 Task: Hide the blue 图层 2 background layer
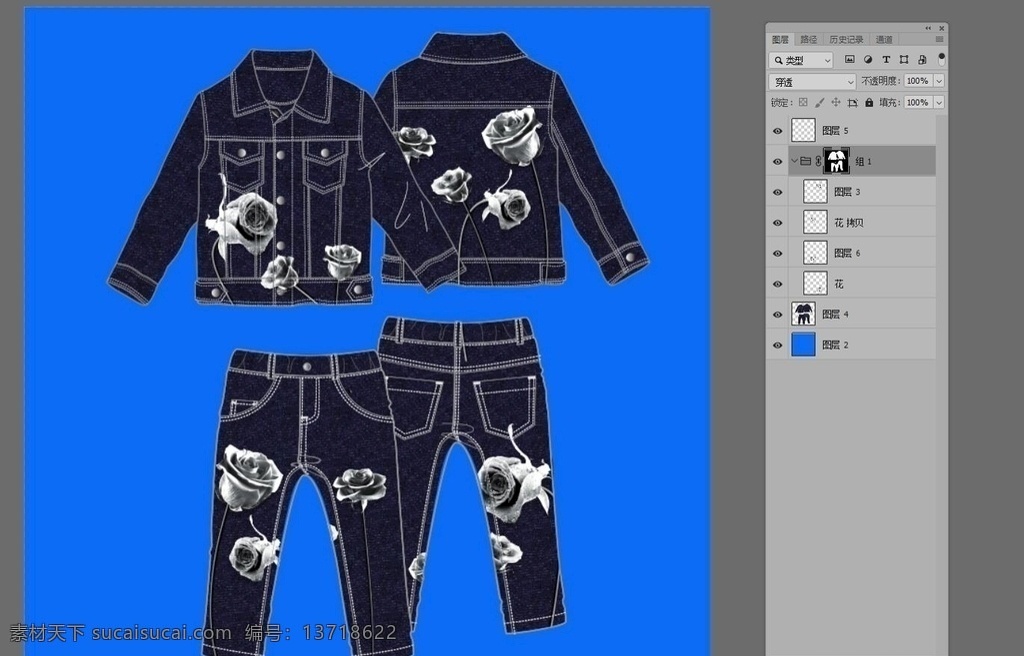point(777,345)
